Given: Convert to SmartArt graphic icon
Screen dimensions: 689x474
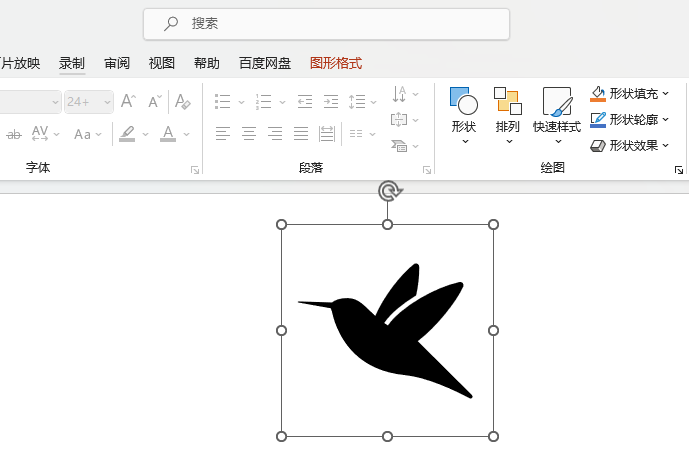Looking at the screenshot, I should coord(404,145).
